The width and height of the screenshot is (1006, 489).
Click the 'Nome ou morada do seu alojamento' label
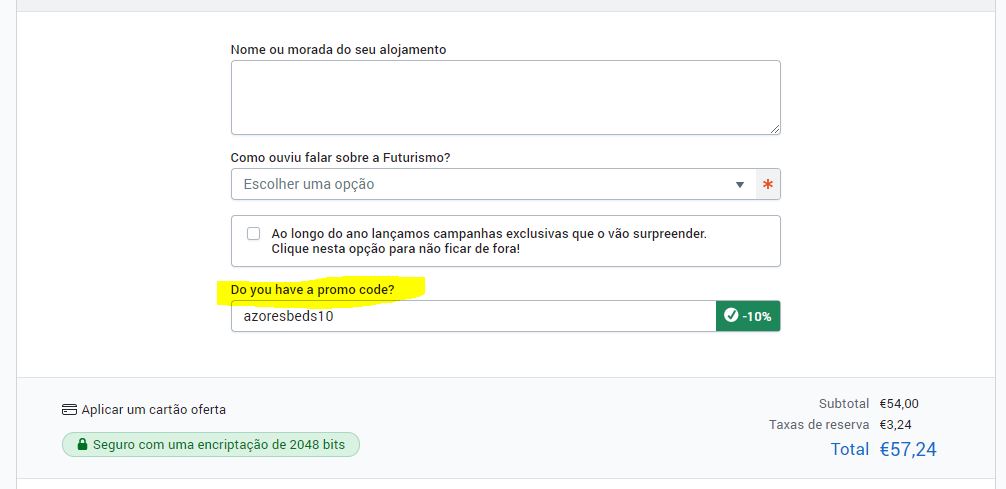click(338, 49)
